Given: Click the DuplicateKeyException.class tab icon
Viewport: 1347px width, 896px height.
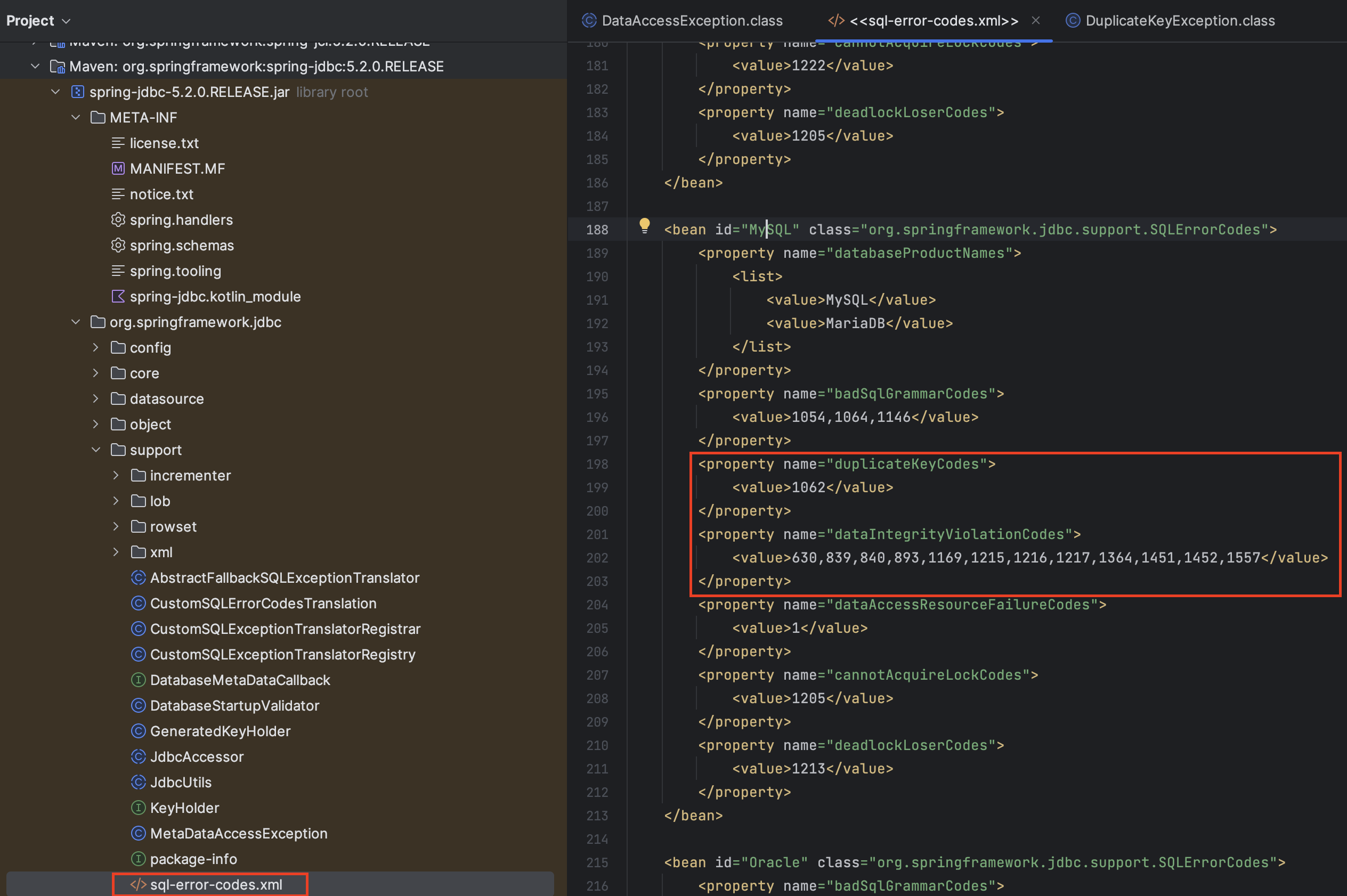Looking at the screenshot, I should 1073,21.
